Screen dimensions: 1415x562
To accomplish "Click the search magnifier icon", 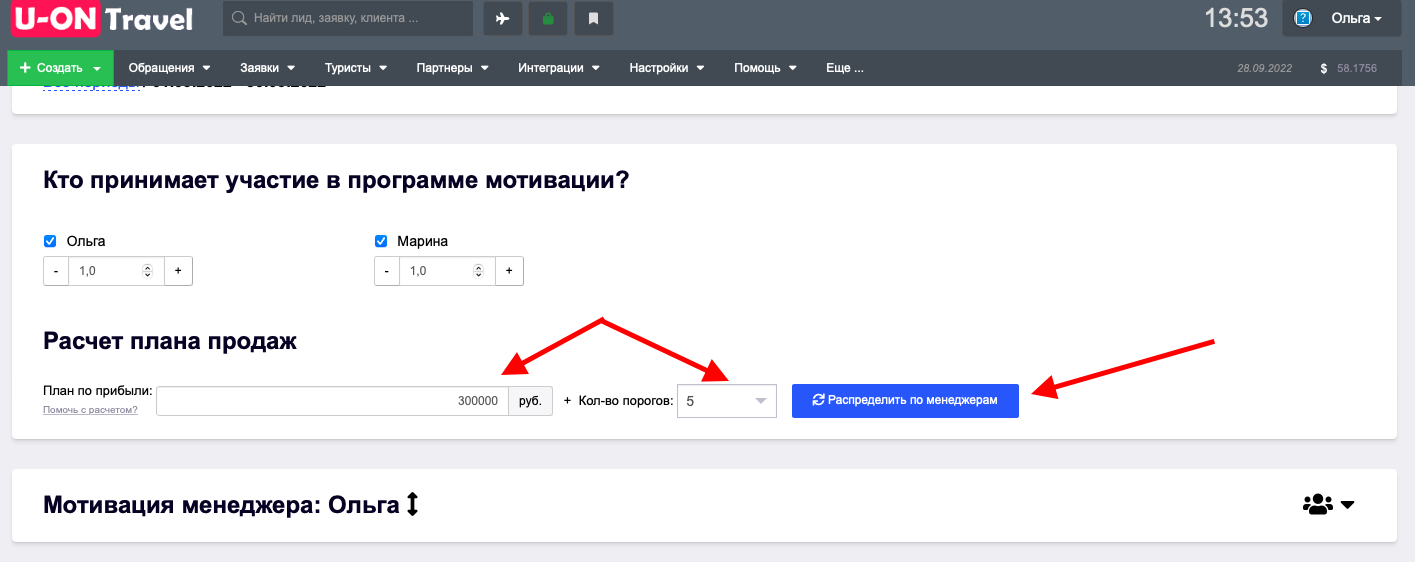I will (x=240, y=18).
